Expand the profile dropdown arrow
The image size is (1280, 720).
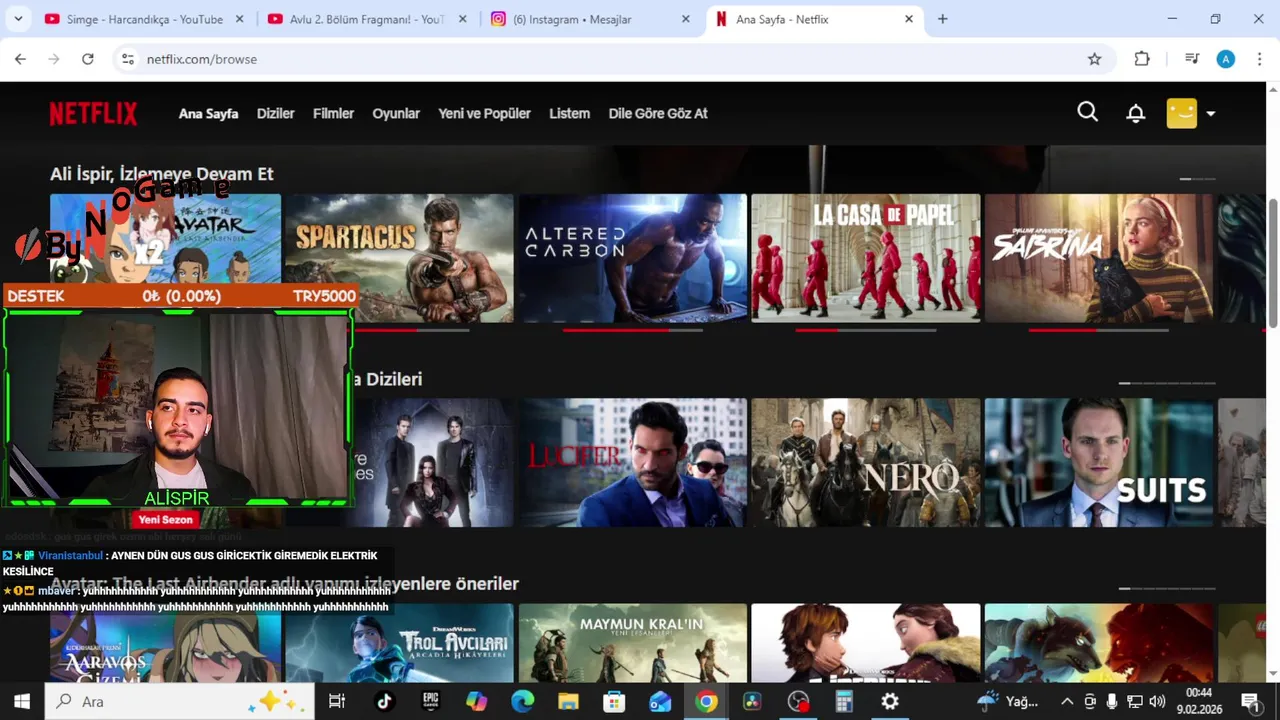tap(1210, 114)
